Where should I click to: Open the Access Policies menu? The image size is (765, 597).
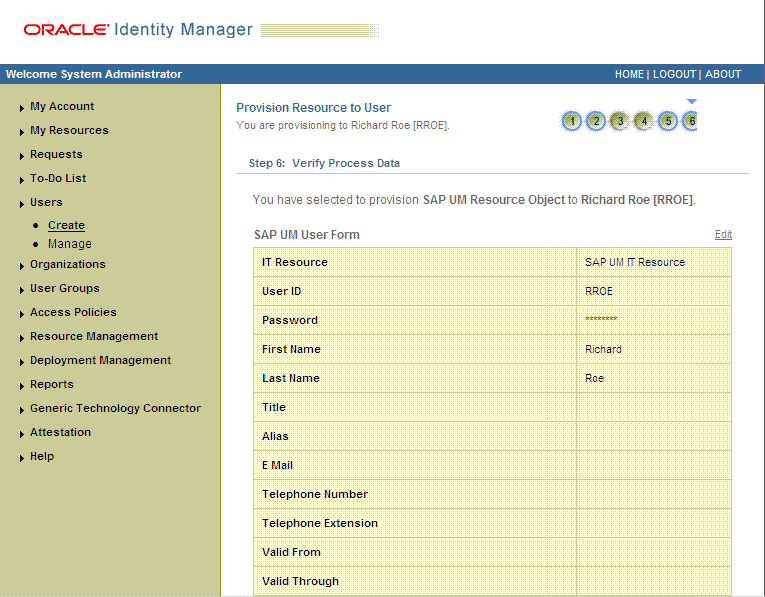click(x=73, y=312)
